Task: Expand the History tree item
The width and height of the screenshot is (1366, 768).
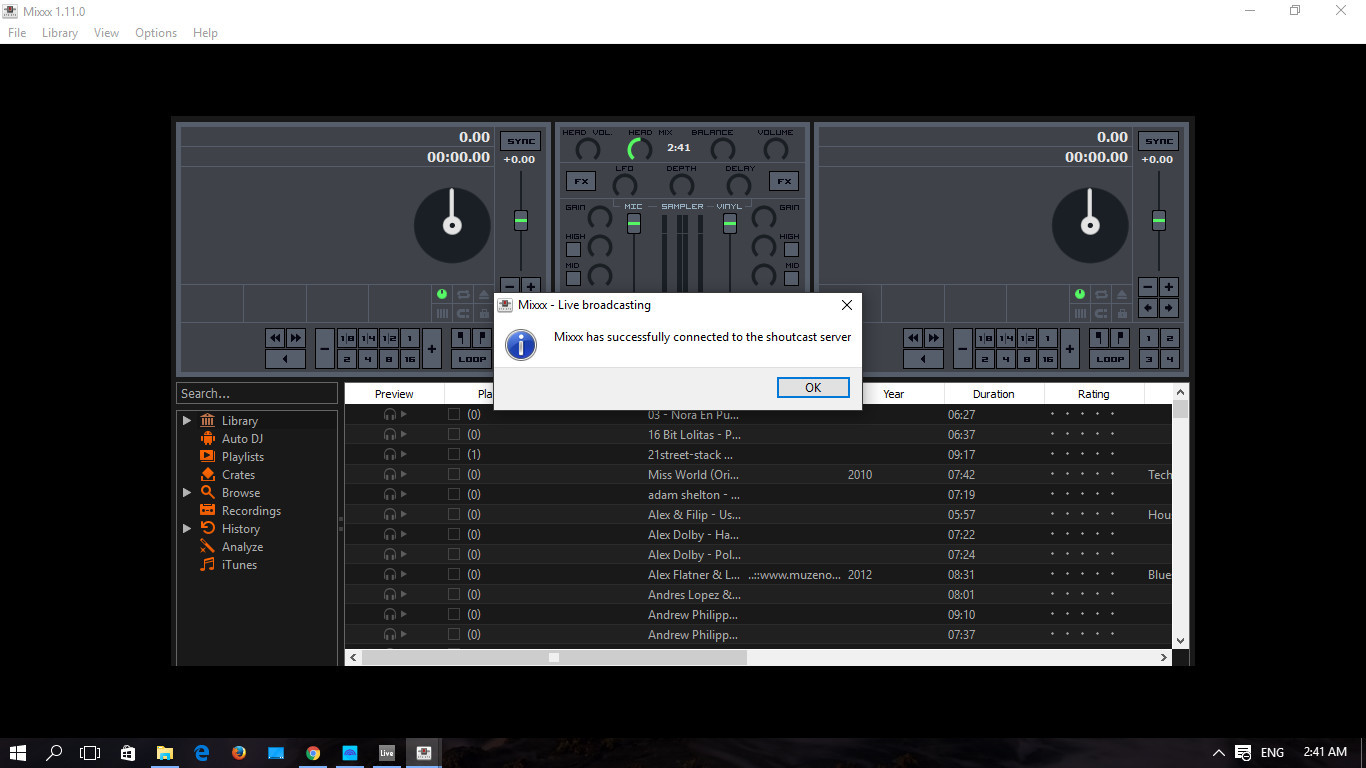Action: tap(185, 528)
